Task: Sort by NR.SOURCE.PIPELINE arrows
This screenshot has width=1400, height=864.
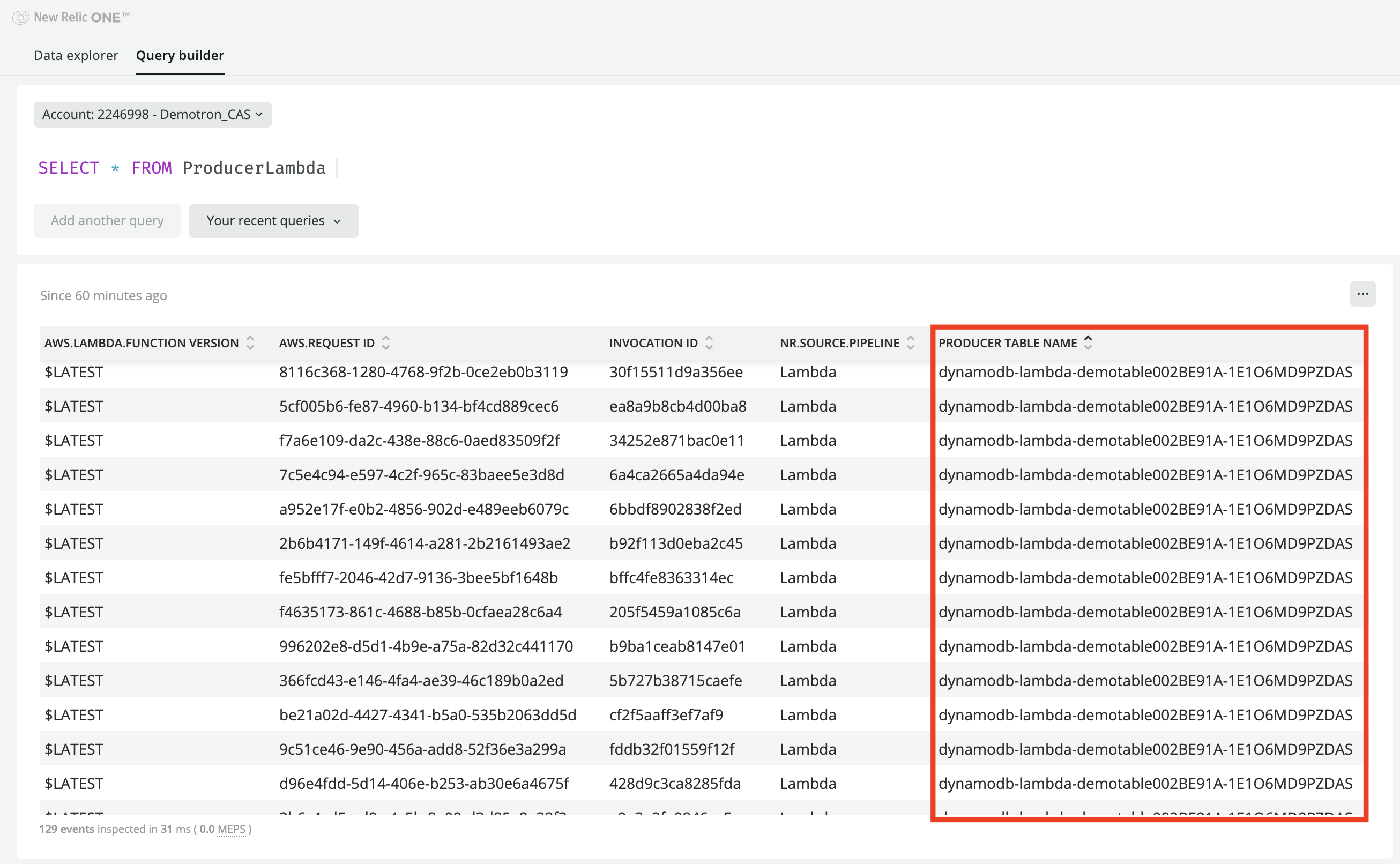Action: click(x=910, y=343)
